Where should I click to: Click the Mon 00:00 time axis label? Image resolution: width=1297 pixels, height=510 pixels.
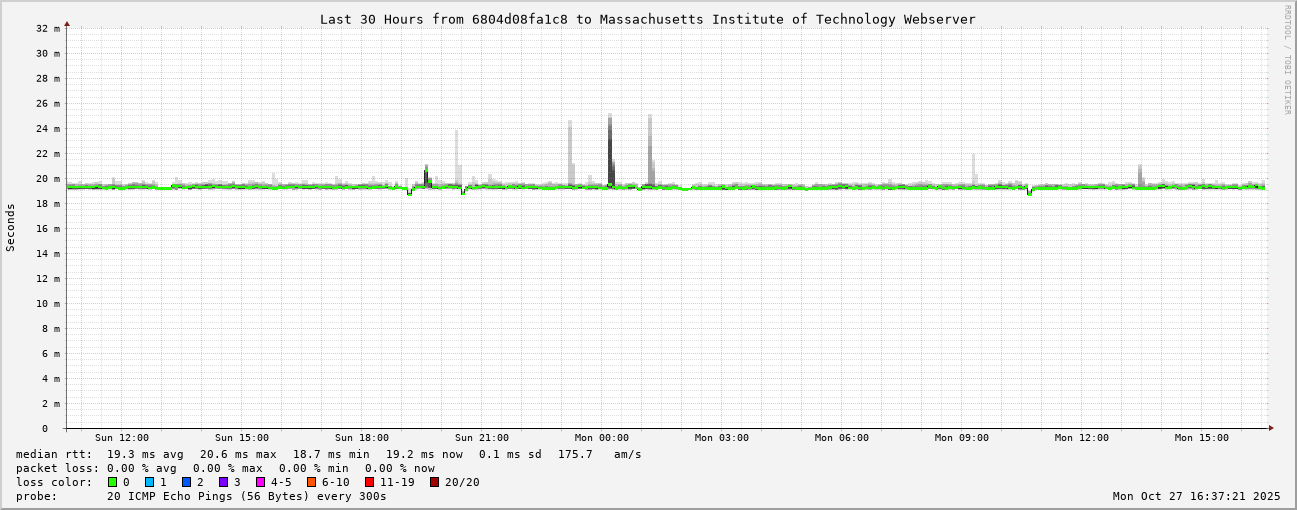point(602,438)
